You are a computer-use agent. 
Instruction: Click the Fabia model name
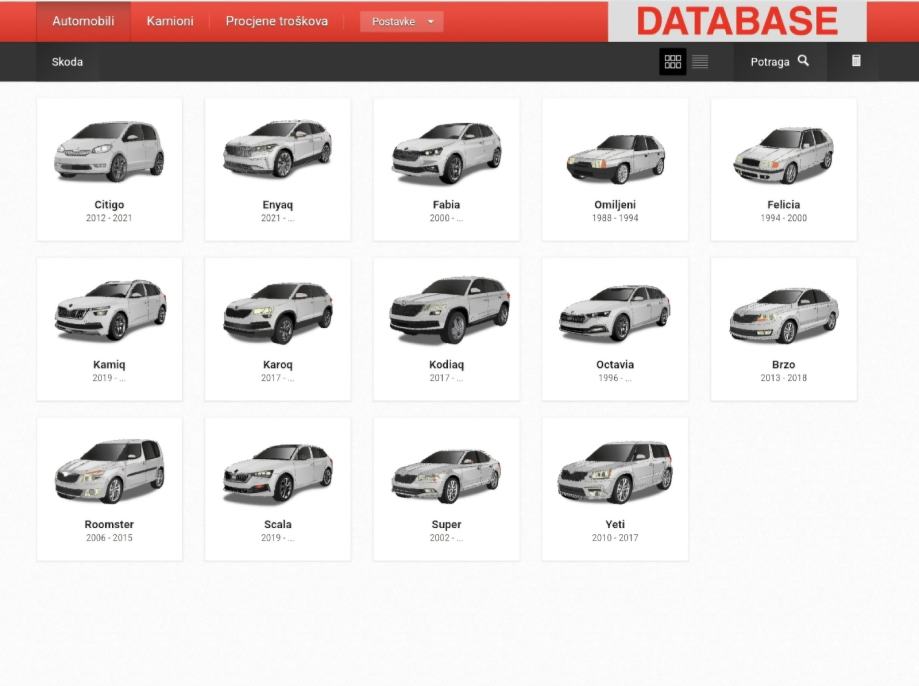pos(447,205)
